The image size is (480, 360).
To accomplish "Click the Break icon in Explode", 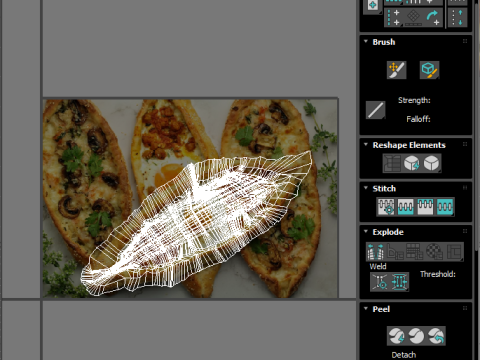I will click(x=376, y=252).
